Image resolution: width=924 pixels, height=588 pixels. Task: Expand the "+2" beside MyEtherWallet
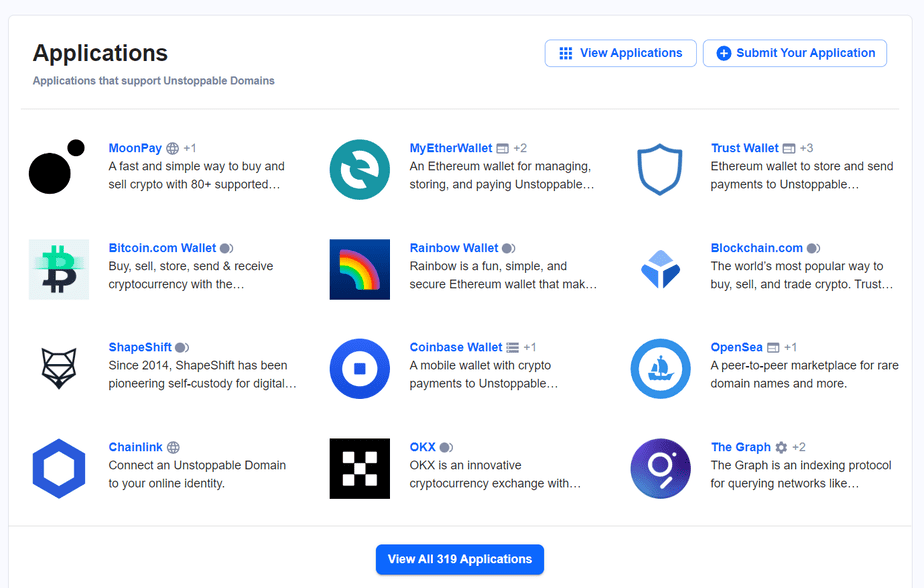(x=520, y=147)
